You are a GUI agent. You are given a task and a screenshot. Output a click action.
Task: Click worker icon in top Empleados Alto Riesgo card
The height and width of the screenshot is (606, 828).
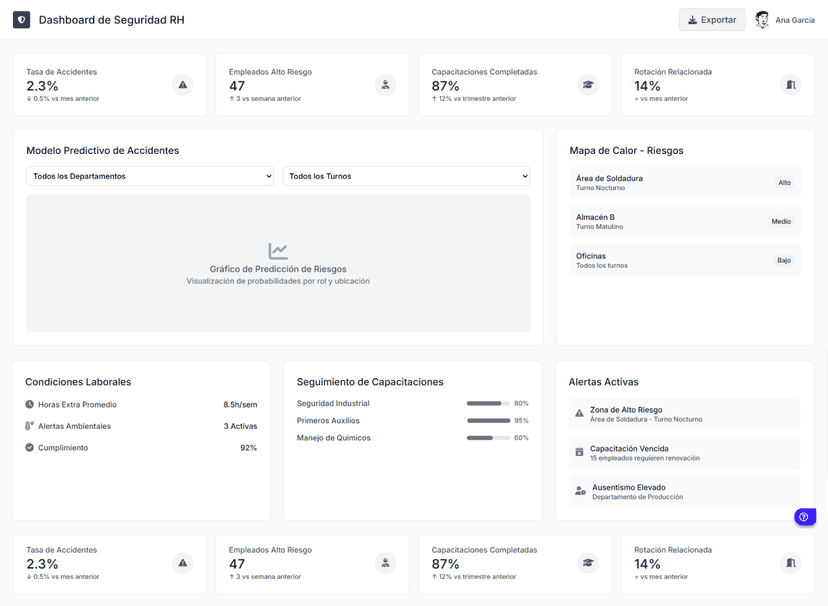385,85
